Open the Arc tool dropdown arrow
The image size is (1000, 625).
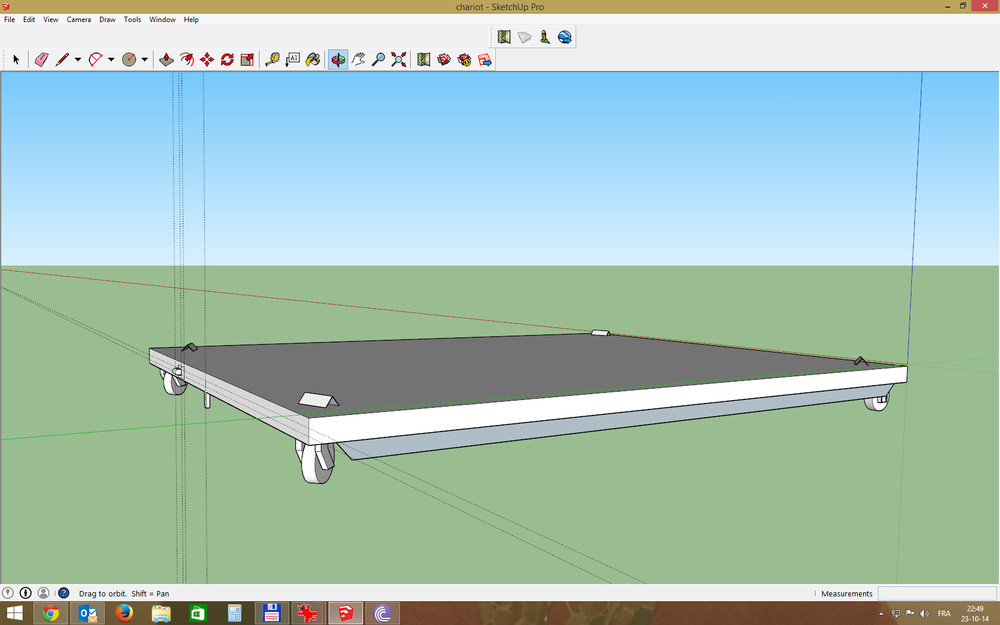click(111, 60)
